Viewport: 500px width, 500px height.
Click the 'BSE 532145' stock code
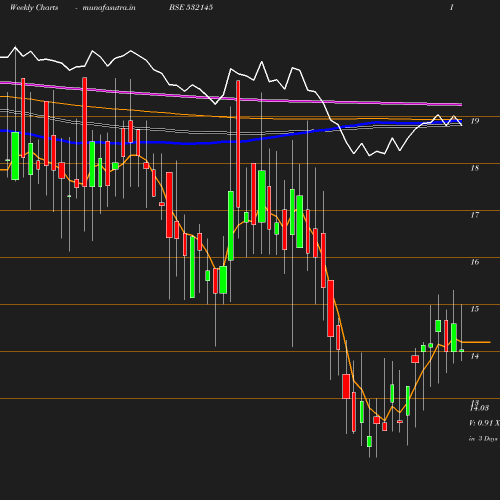(x=191, y=7)
